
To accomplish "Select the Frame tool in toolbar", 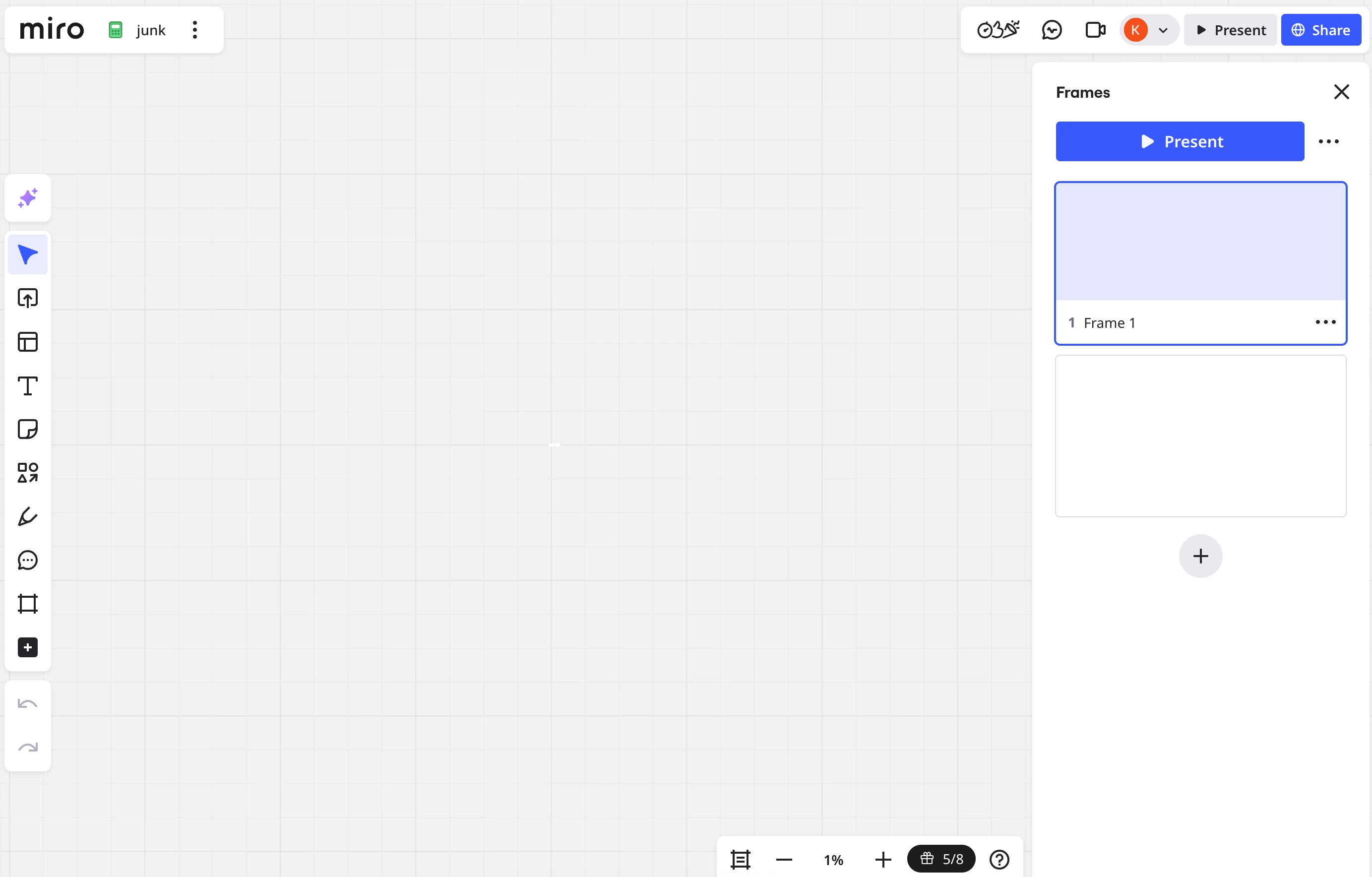I will click(27, 604).
